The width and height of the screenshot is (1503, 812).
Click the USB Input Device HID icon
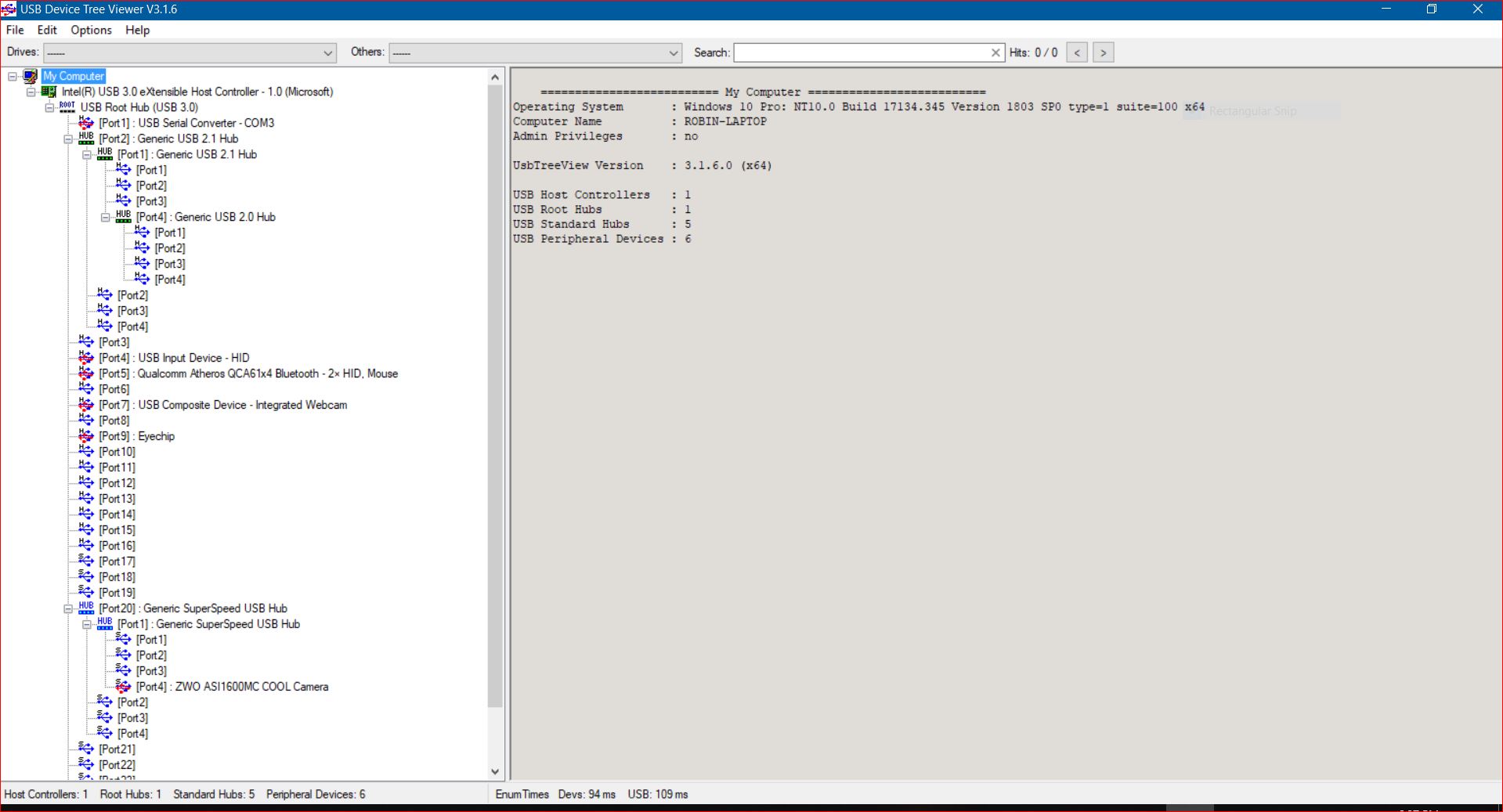click(x=86, y=358)
